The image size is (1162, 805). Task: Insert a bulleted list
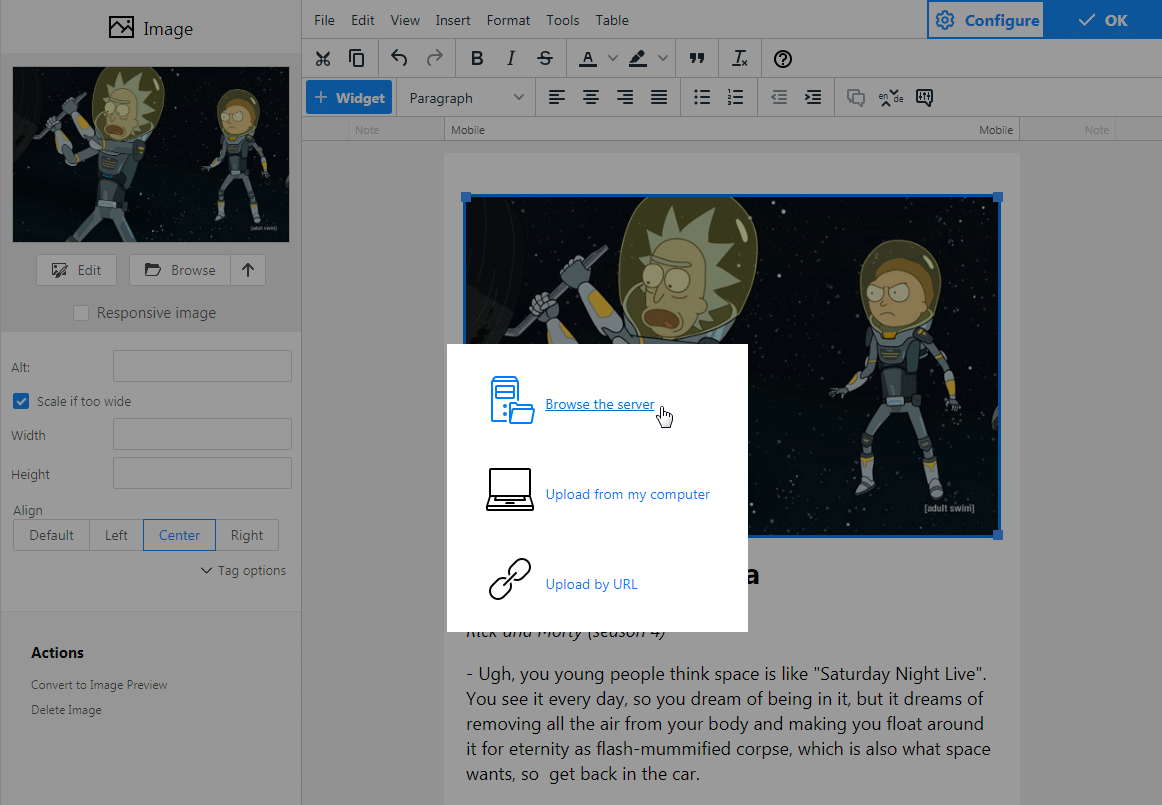coord(702,97)
